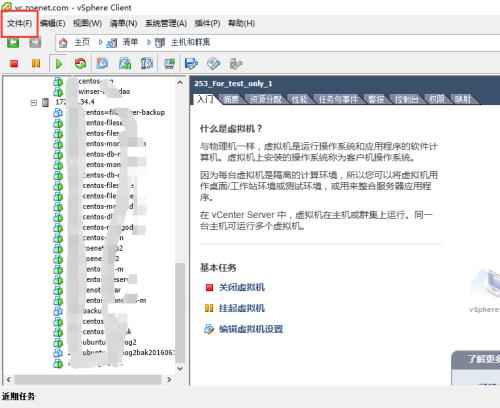Expand the arrow before 主机和群集 breadcrumb

pyautogui.click(x=149, y=42)
